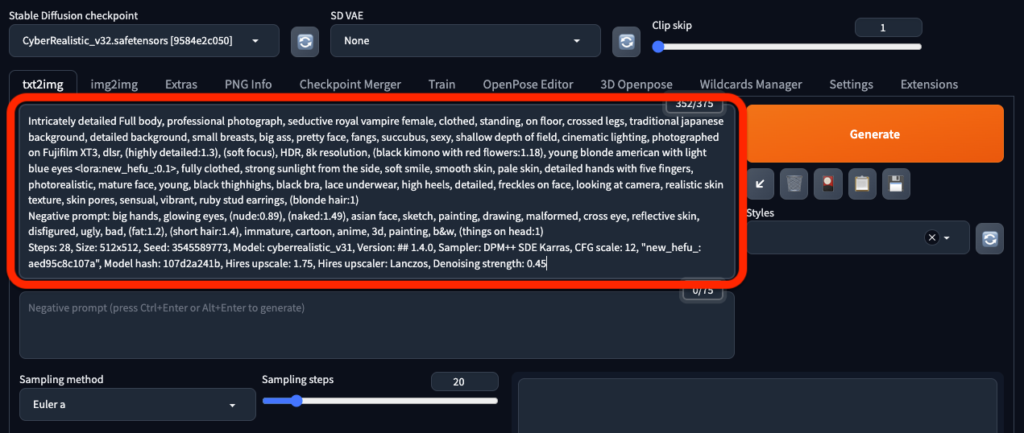Clear the selected styles with the X icon
The image size is (1024, 433).
[x=932, y=238]
